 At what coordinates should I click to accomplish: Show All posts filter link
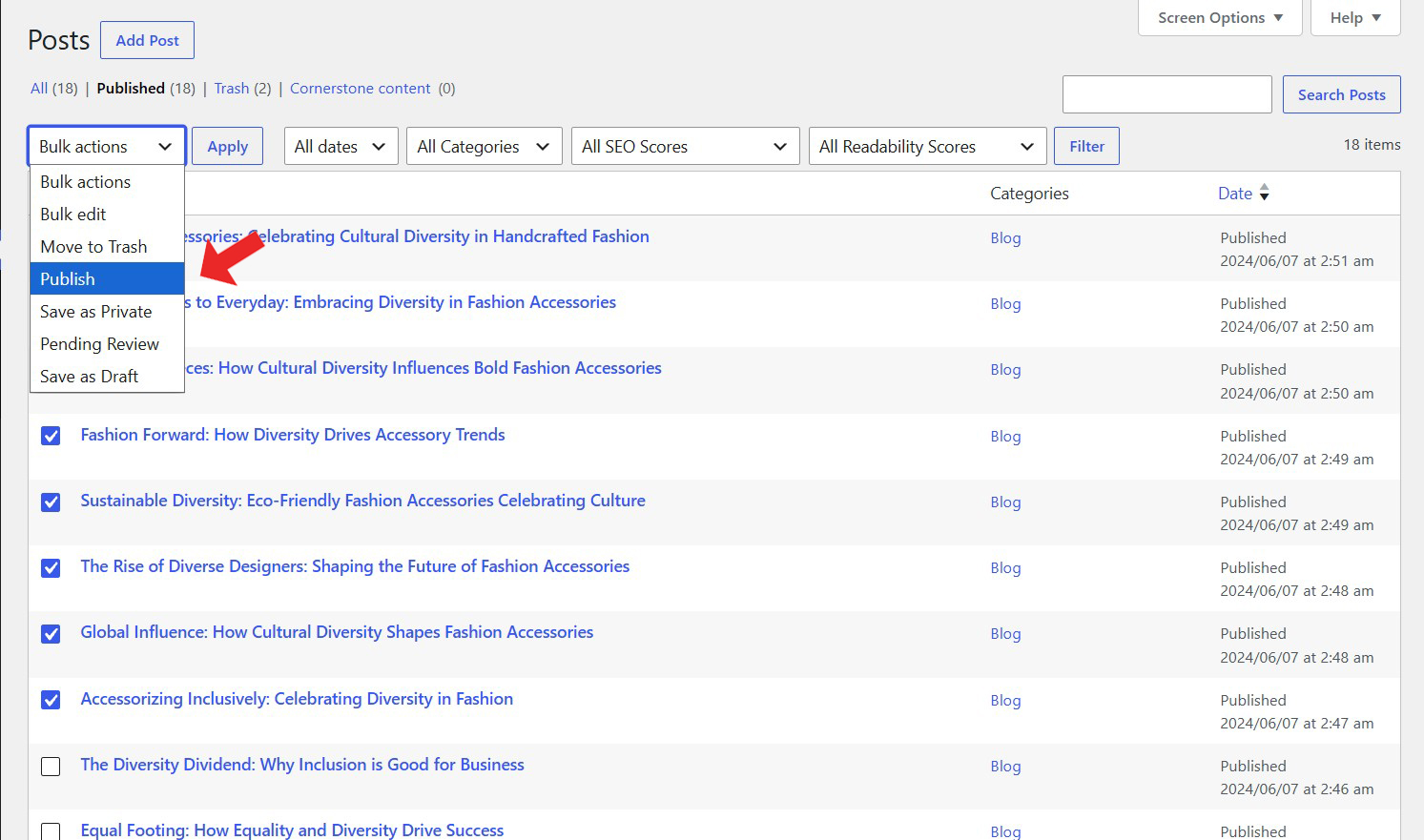[x=39, y=88]
